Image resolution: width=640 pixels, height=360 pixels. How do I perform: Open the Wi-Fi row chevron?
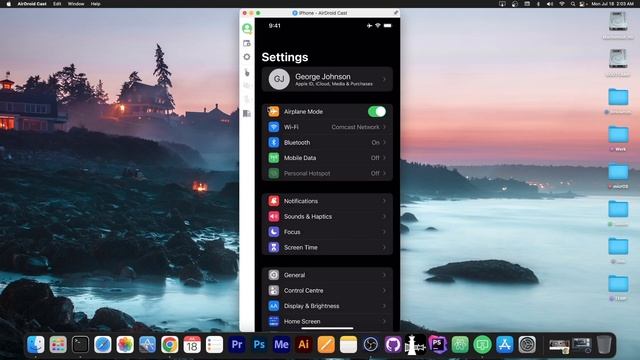click(384, 127)
